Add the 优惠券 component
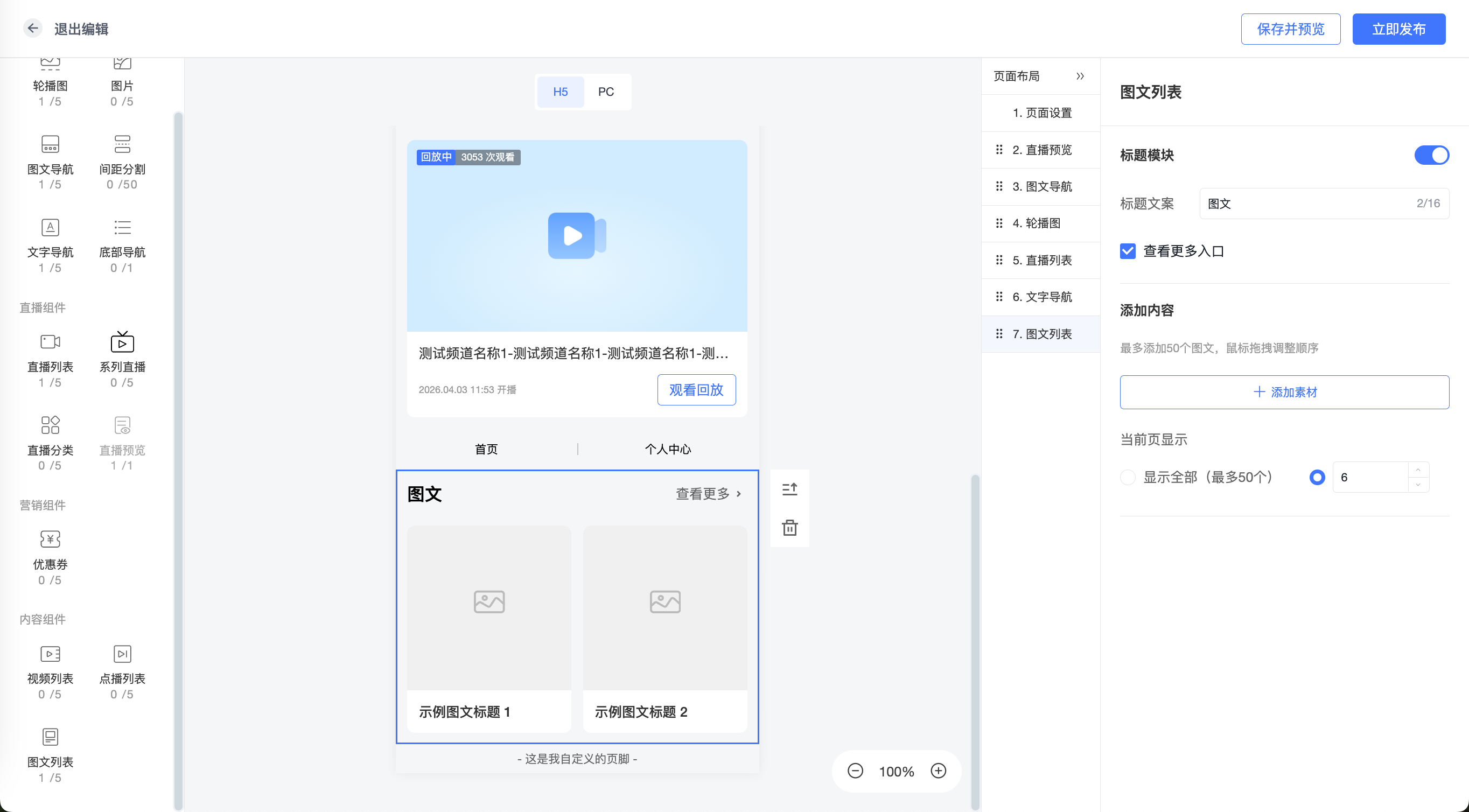 (x=50, y=557)
